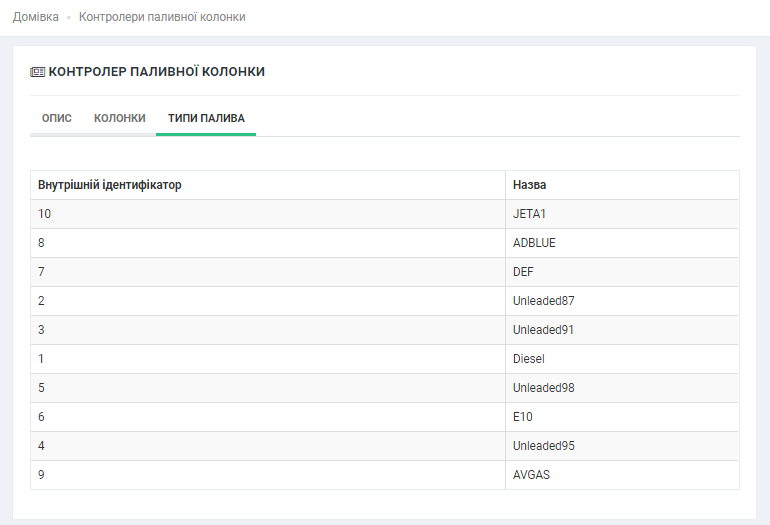Select the JETA1 fuel name cell
The height and width of the screenshot is (525, 770).
(x=530, y=214)
